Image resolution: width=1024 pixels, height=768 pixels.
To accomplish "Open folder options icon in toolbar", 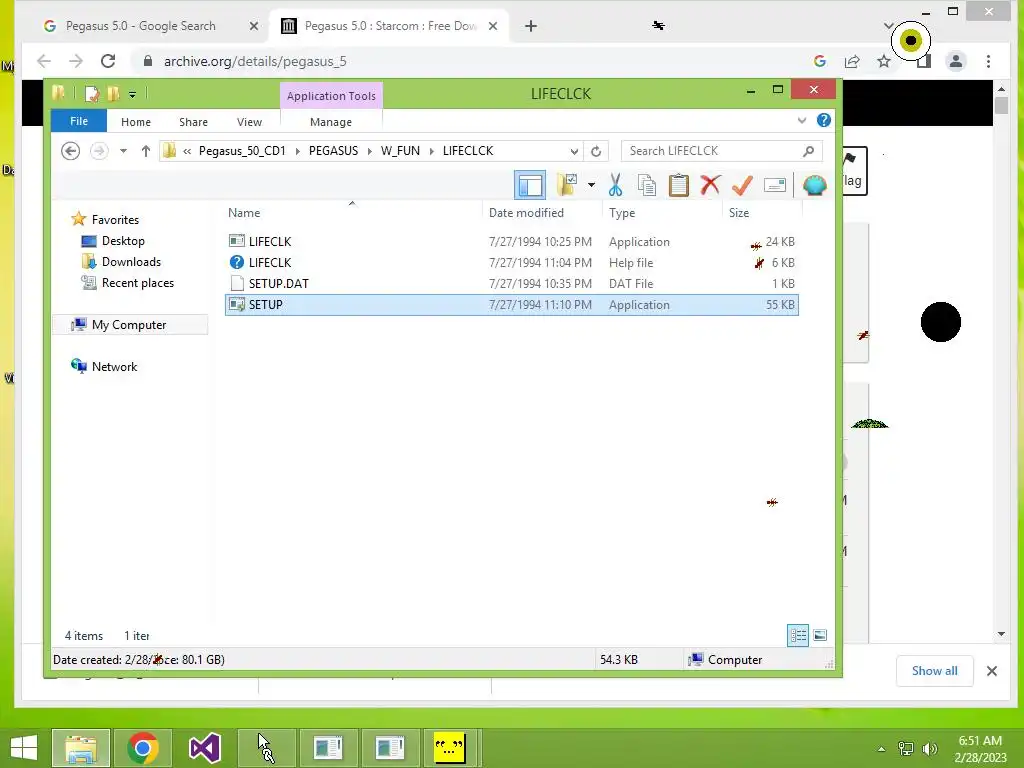I will point(567,185).
